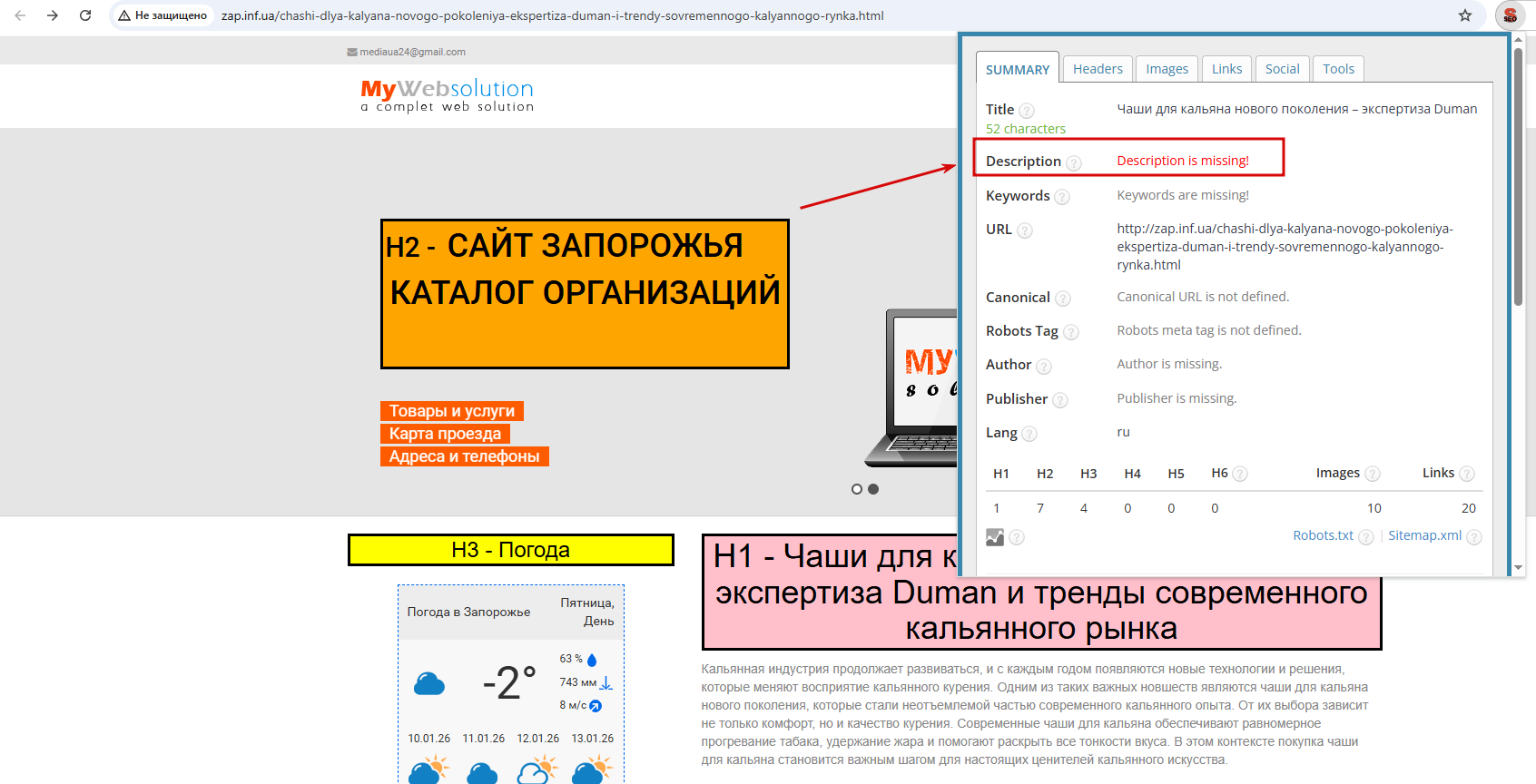
Task: Open the Tools tab
Action: 1338,69
